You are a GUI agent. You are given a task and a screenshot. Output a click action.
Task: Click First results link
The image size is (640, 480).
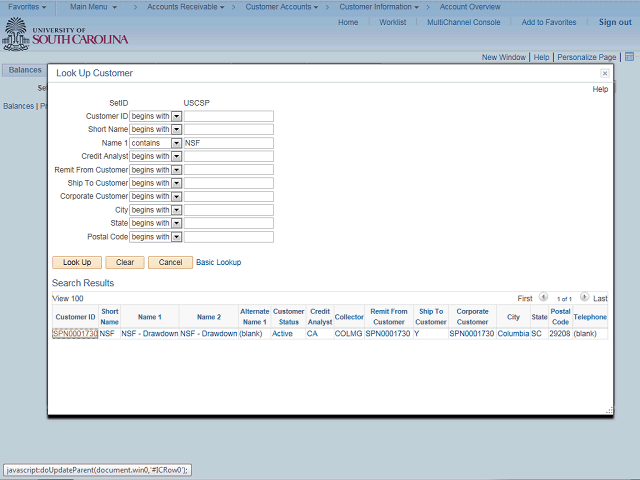[525, 299]
